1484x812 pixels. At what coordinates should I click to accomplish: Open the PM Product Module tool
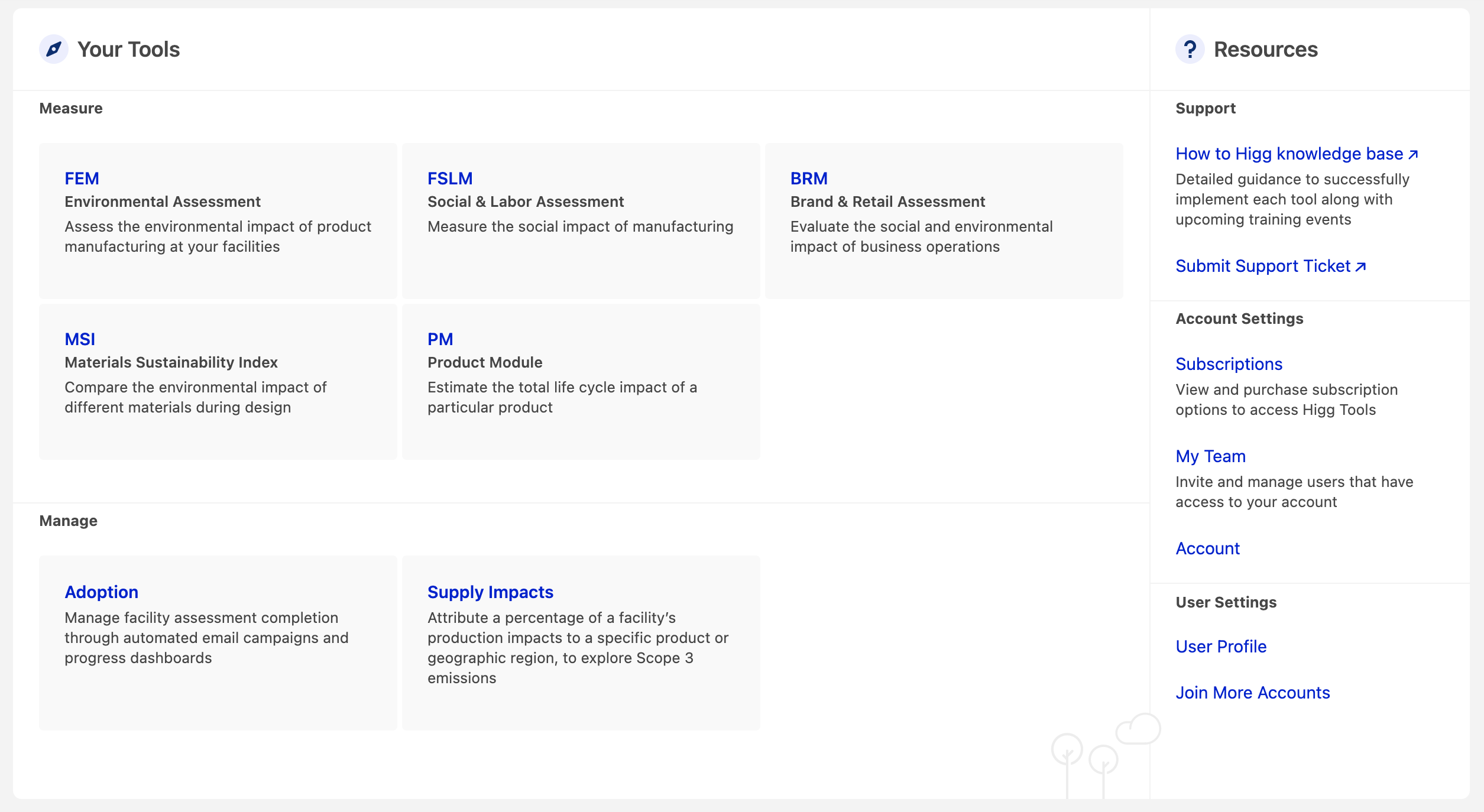(440, 339)
